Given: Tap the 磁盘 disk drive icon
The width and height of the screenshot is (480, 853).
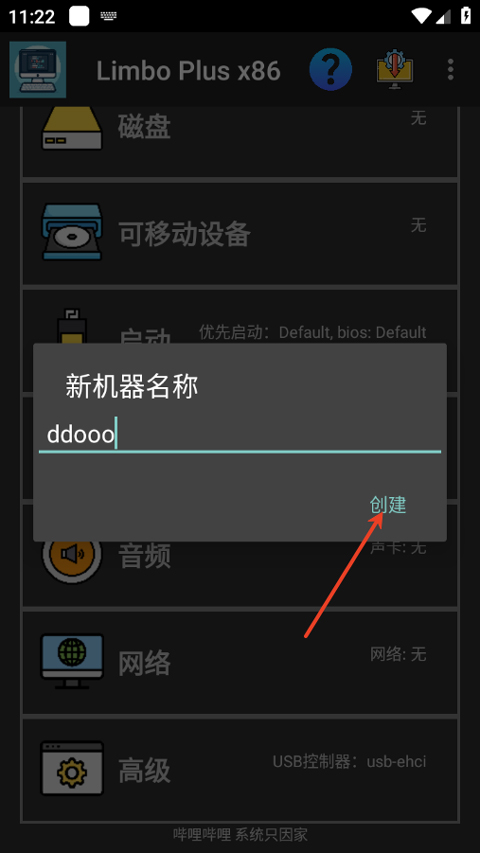Looking at the screenshot, I should [72, 128].
